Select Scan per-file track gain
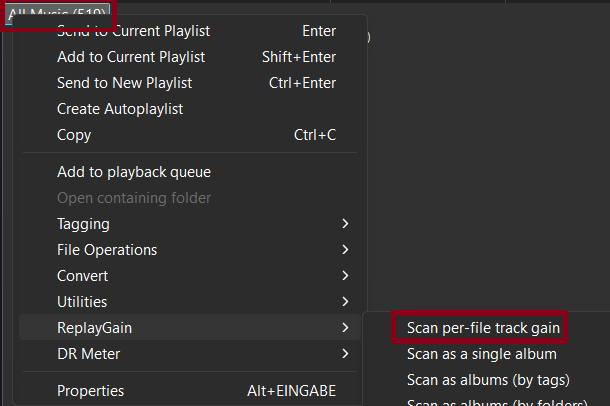The width and height of the screenshot is (610, 406). (x=484, y=327)
